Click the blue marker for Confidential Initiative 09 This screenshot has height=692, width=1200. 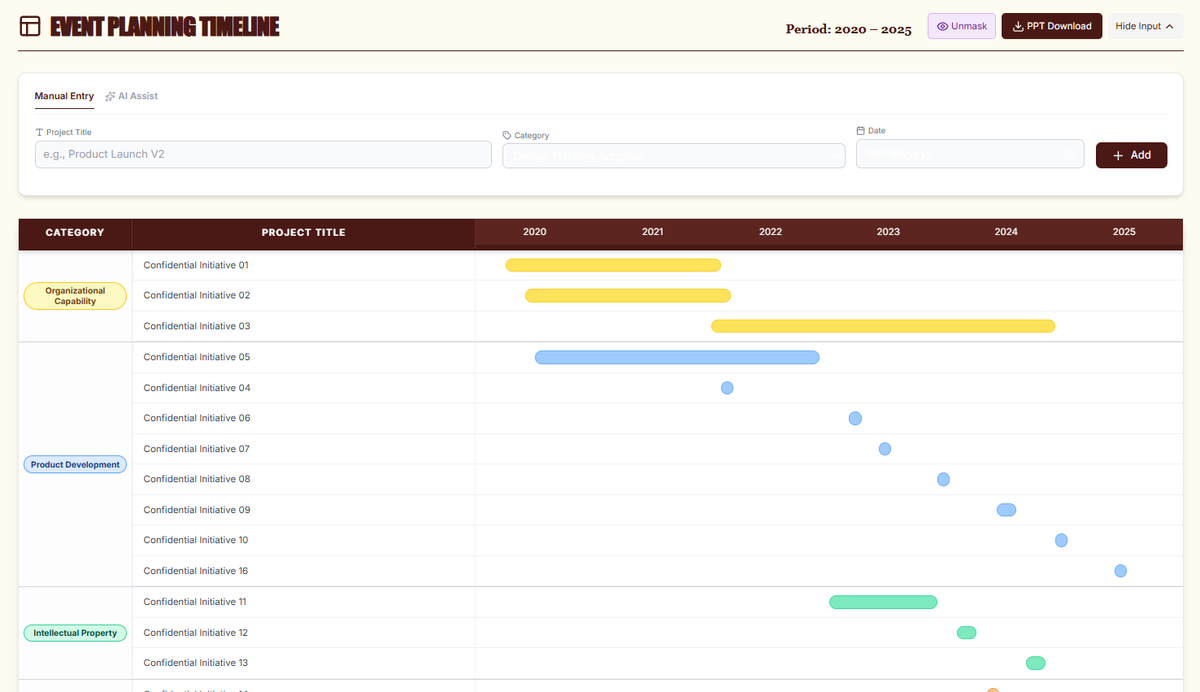tap(1006, 510)
